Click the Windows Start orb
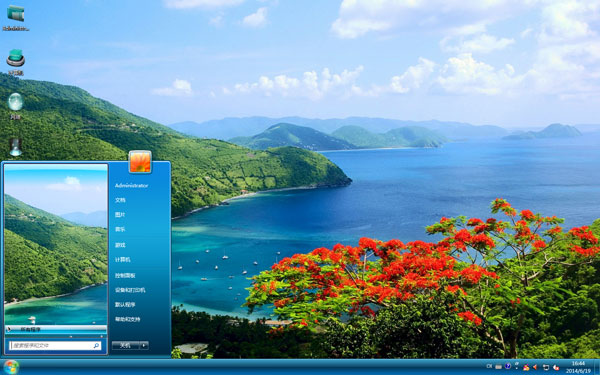This screenshot has width=600, height=375. (11, 367)
